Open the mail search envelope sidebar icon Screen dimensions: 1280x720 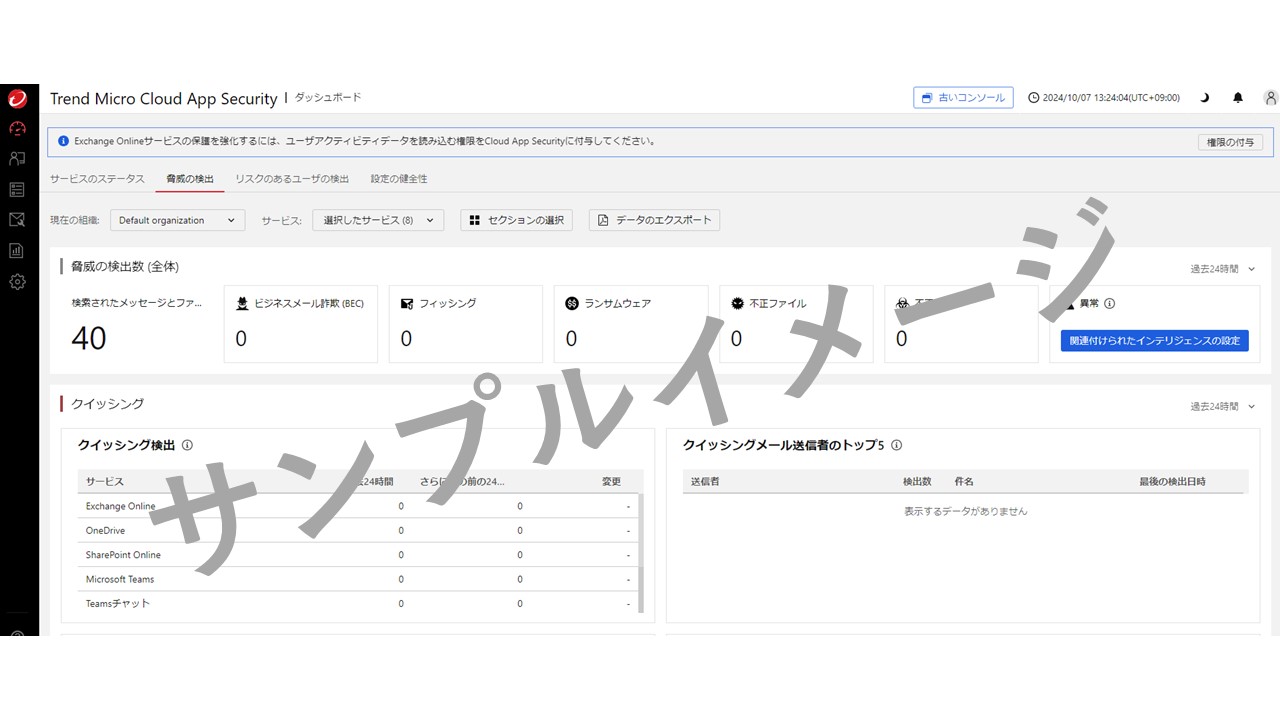pos(17,220)
